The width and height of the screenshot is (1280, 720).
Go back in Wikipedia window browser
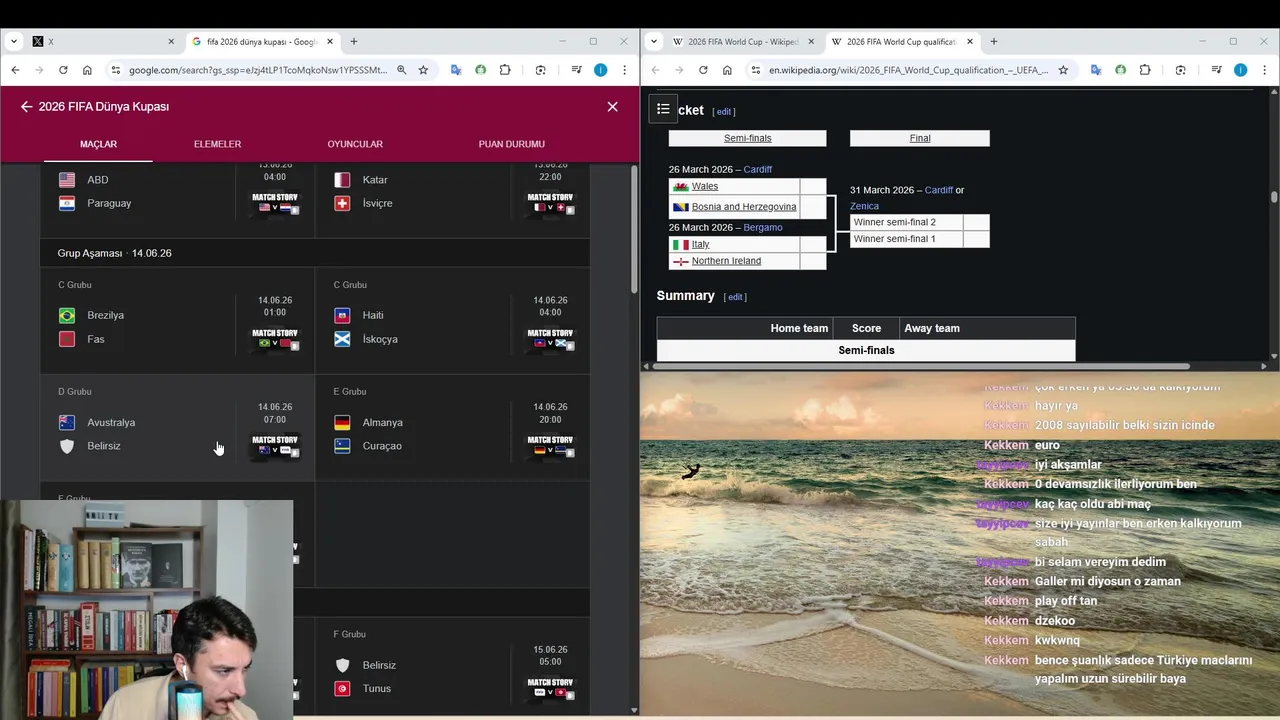[655, 70]
